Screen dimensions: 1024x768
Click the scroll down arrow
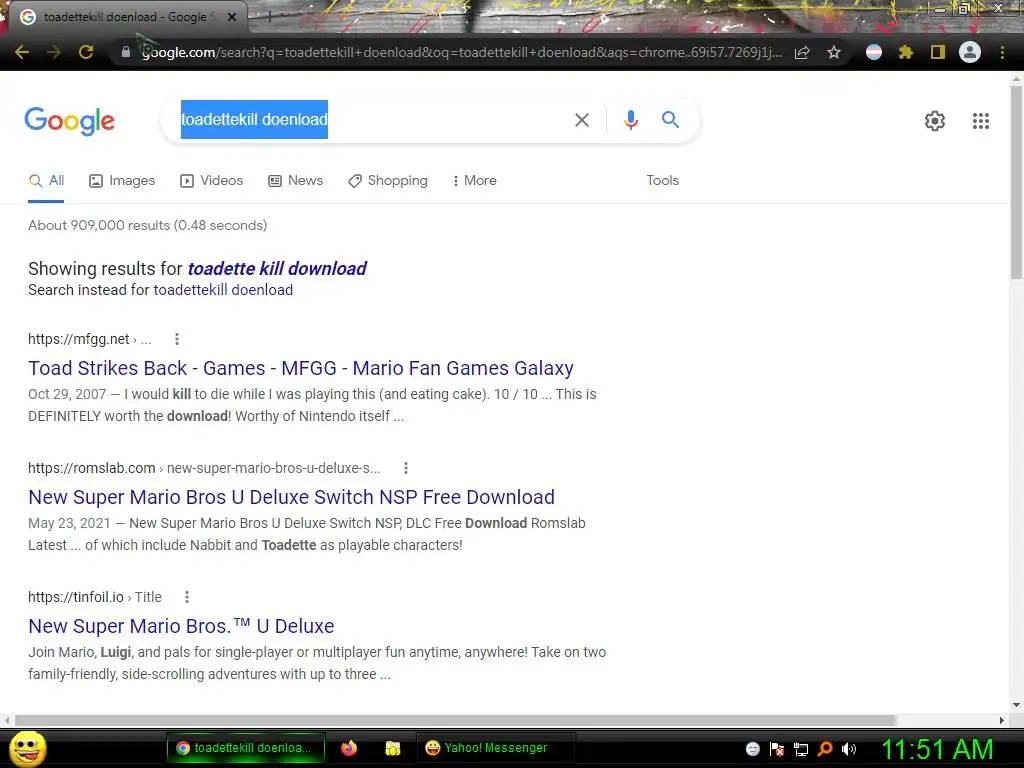pos(1016,705)
